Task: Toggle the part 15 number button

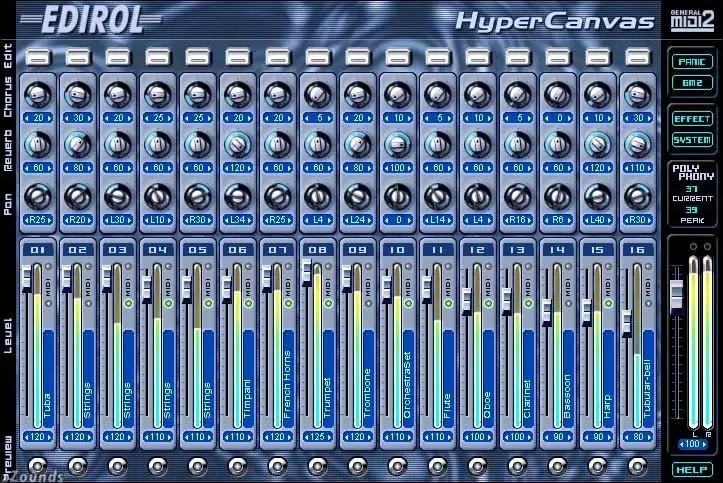Action: 598,250
